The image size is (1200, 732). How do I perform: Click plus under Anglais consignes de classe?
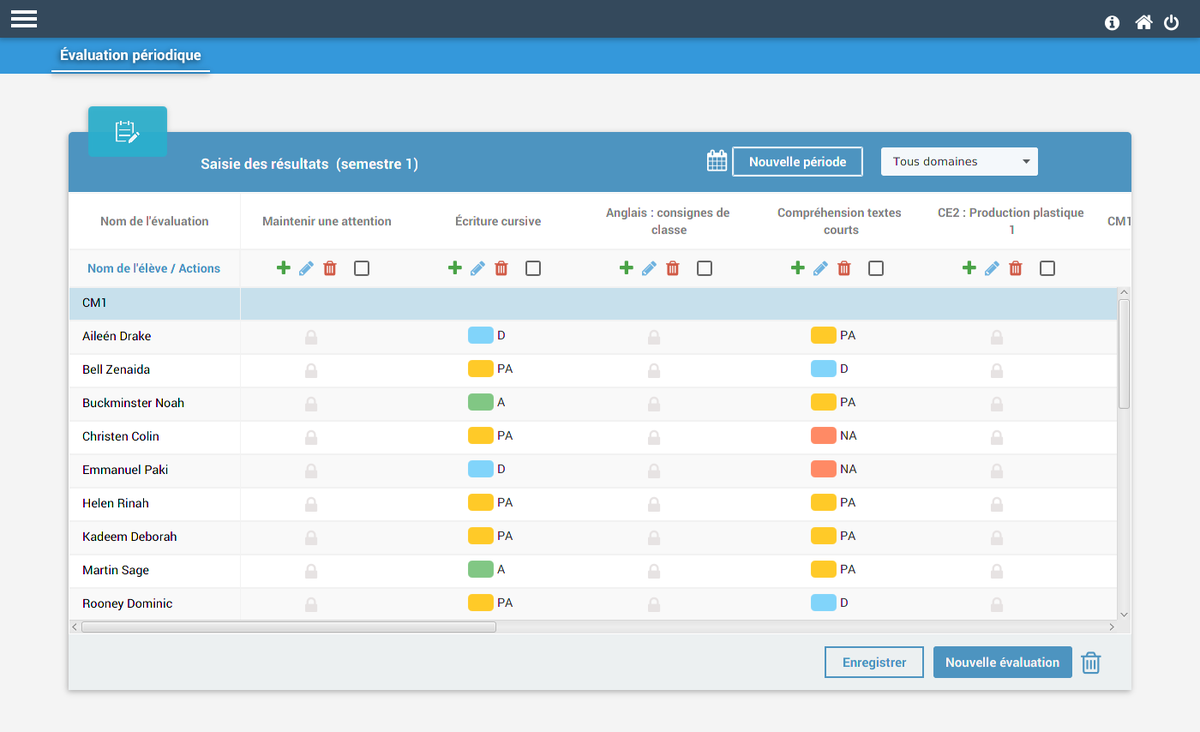pos(626,268)
